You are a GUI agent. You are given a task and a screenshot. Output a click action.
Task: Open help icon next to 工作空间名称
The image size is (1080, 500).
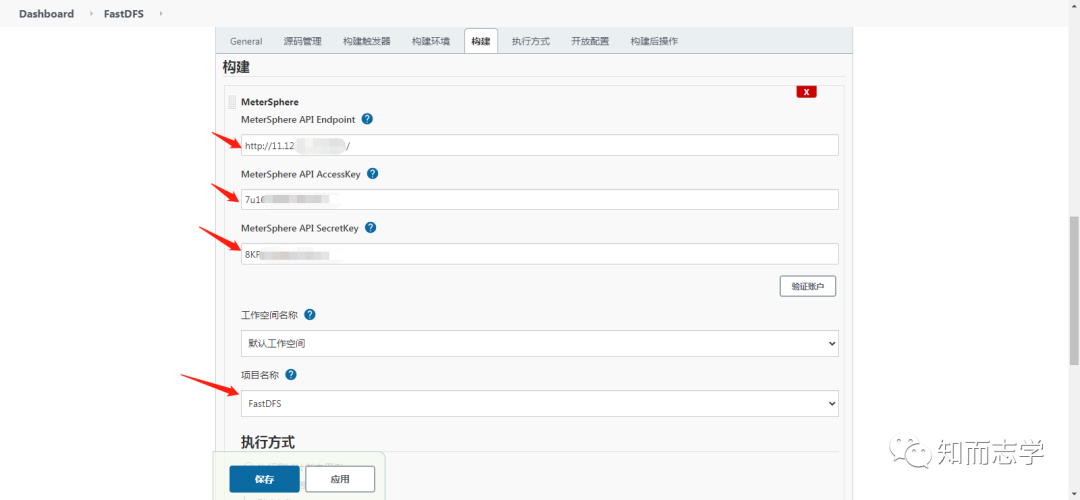tap(310, 314)
